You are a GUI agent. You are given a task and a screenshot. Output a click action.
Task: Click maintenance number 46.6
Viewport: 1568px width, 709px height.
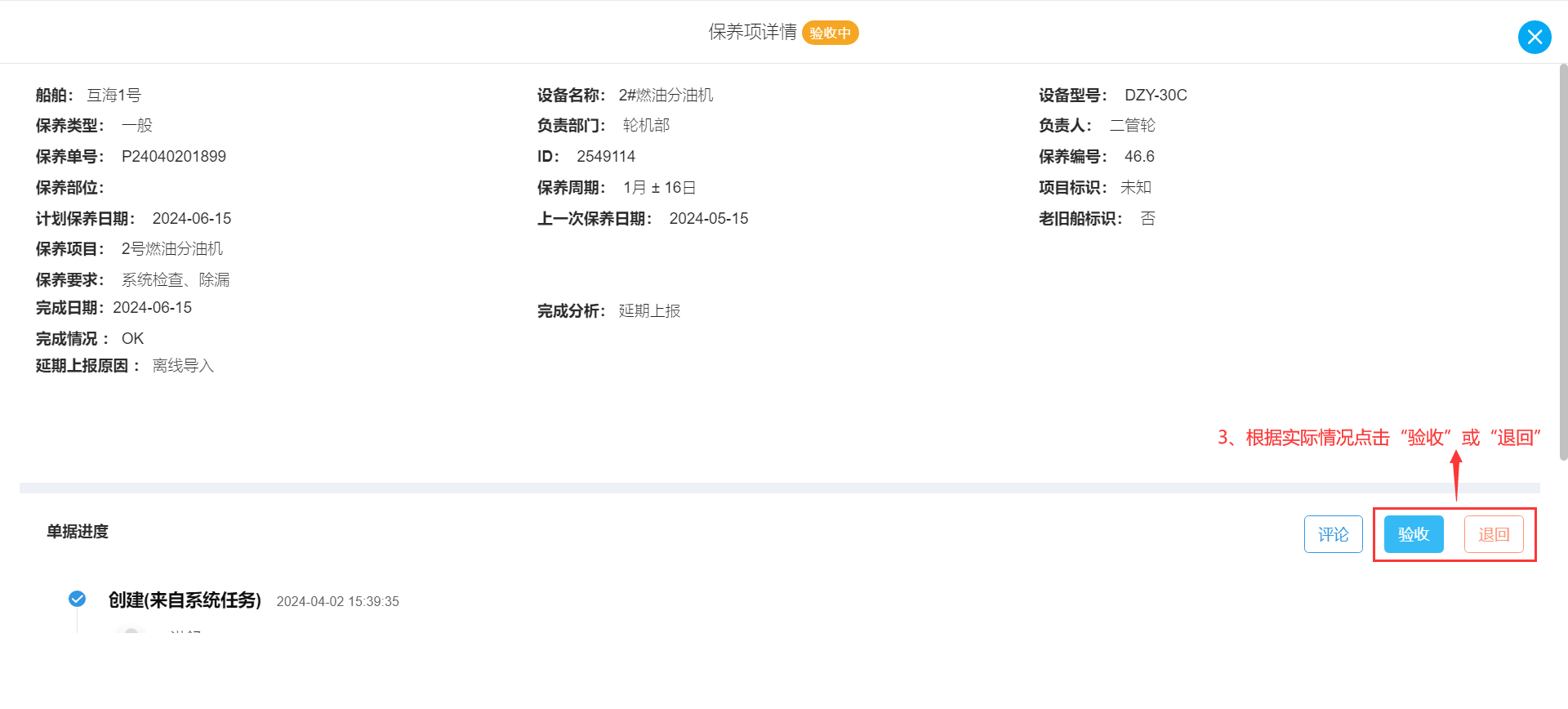(1139, 156)
